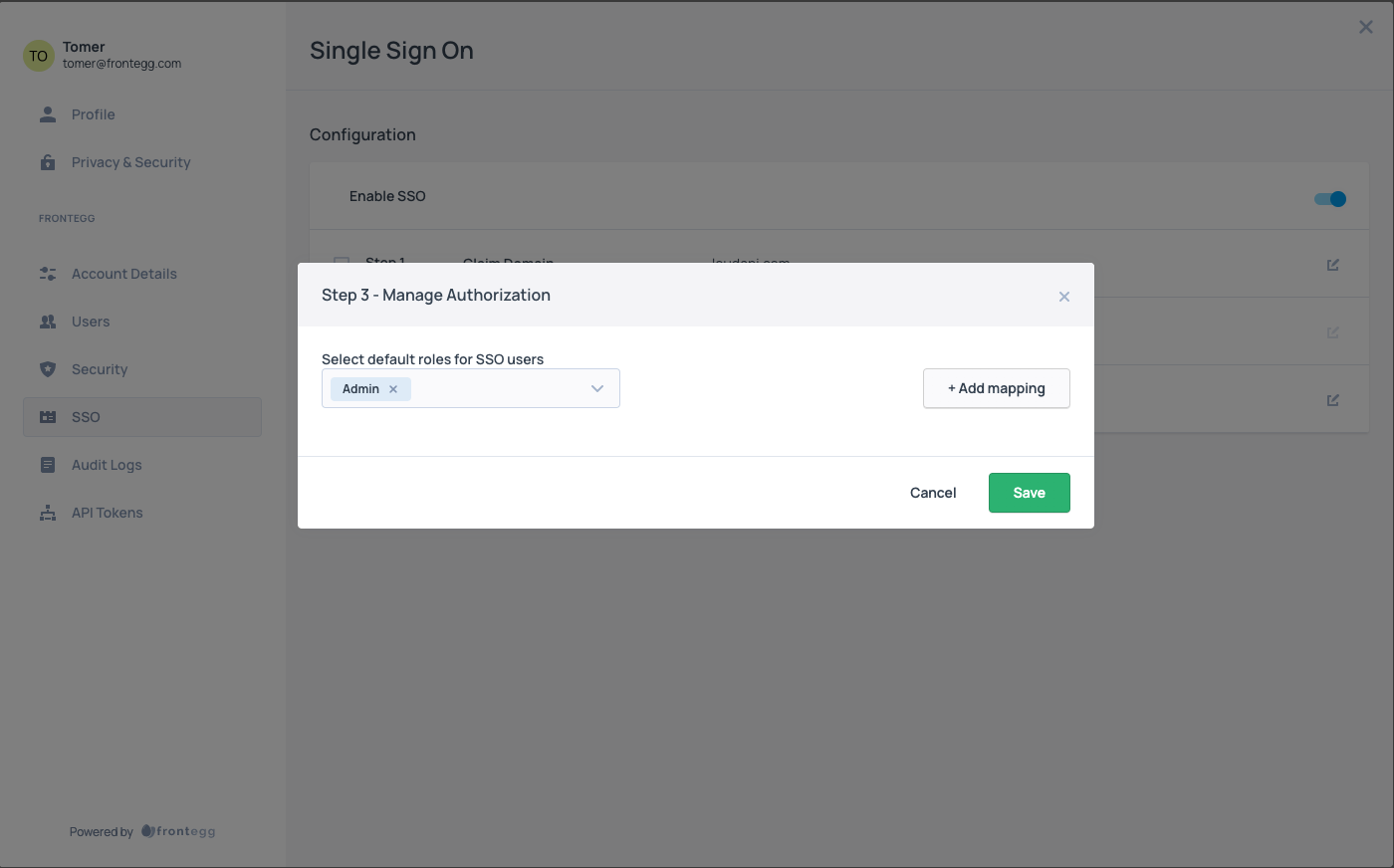Click the Step 3 - Manage Authorization title

click(x=436, y=295)
